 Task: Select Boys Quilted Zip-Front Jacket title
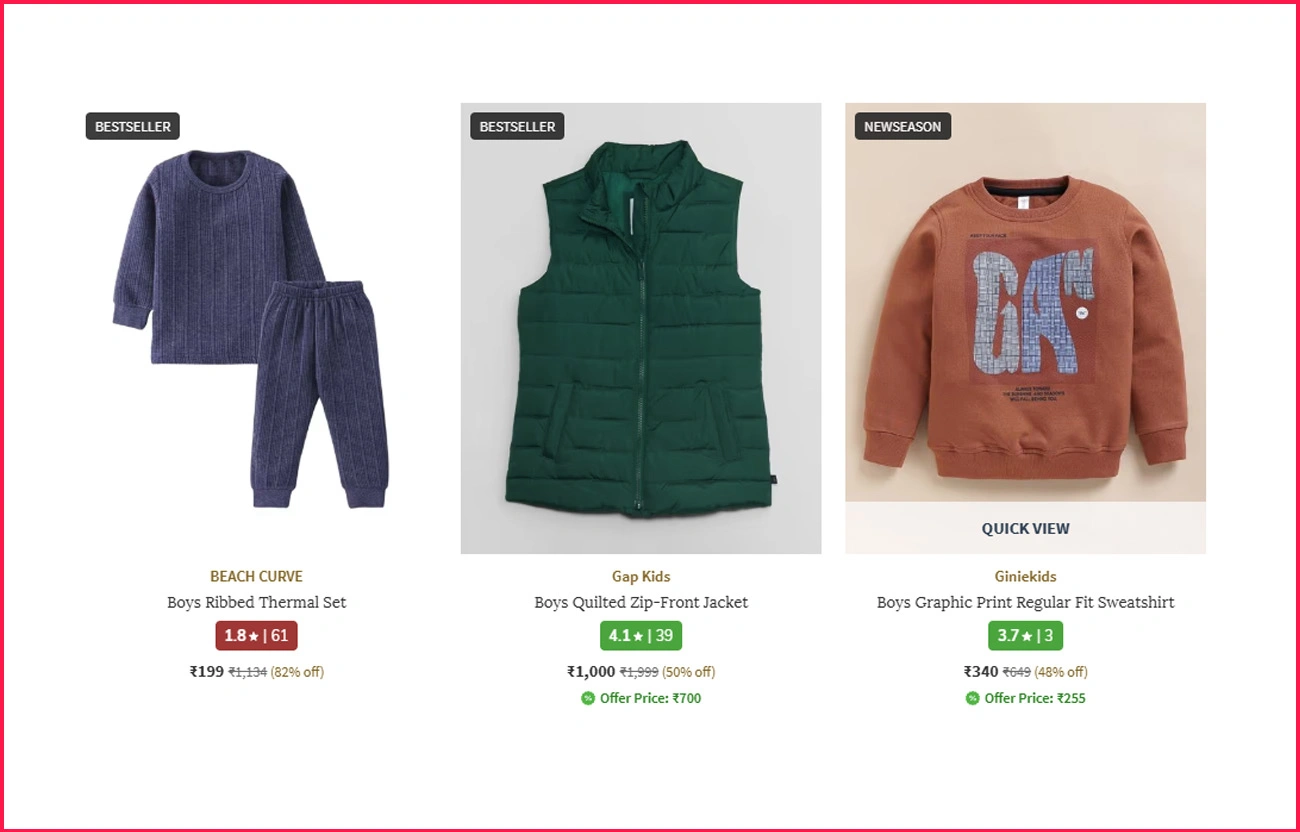641,602
